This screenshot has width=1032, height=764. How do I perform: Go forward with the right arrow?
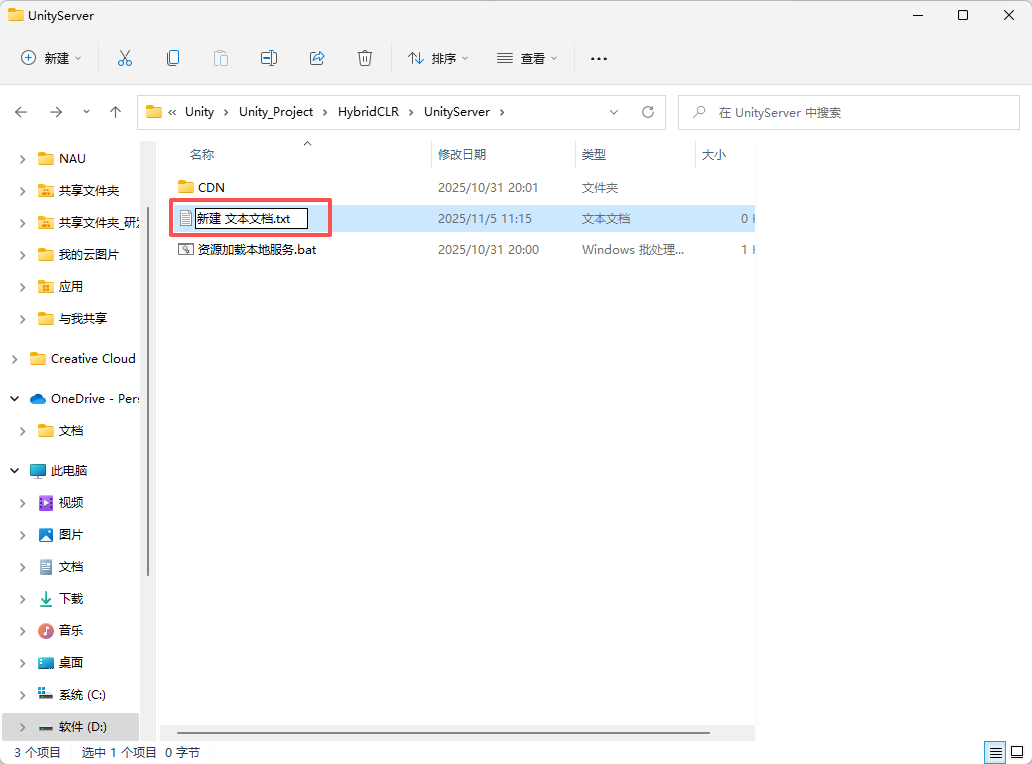tap(56, 113)
